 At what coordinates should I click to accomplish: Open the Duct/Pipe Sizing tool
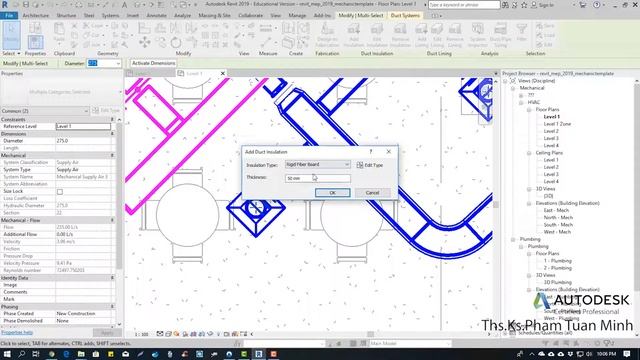click(x=500, y=35)
